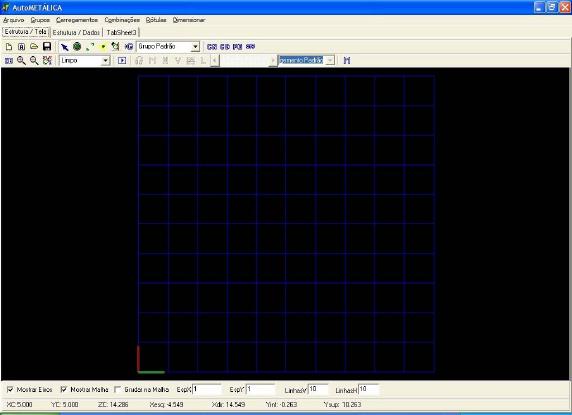Toggle Mostrar Eixos checkbox
The width and height of the screenshot is (572, 415).
10,389
